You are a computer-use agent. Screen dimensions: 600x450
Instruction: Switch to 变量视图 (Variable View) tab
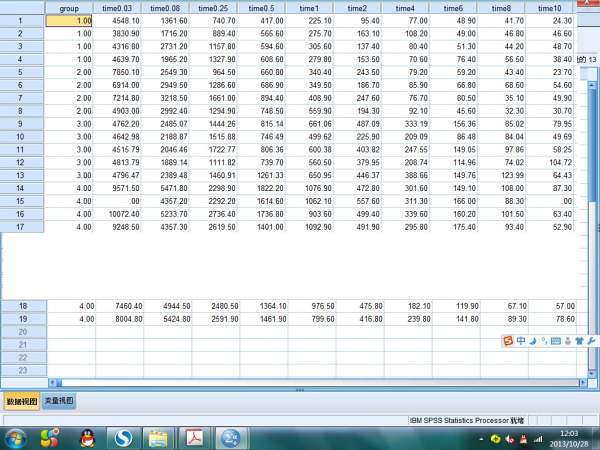(59, 401)
